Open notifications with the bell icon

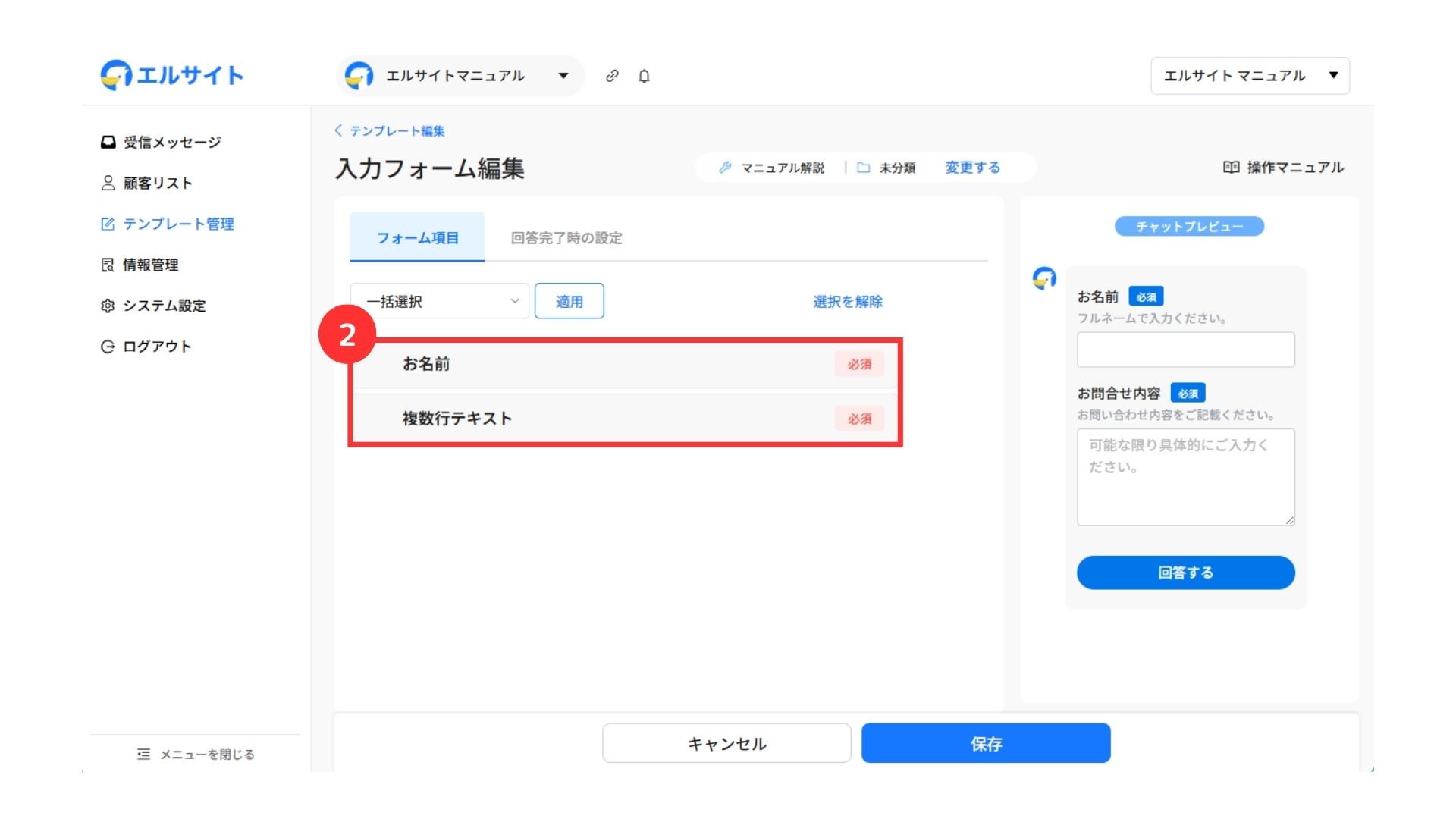pos(644,76)
